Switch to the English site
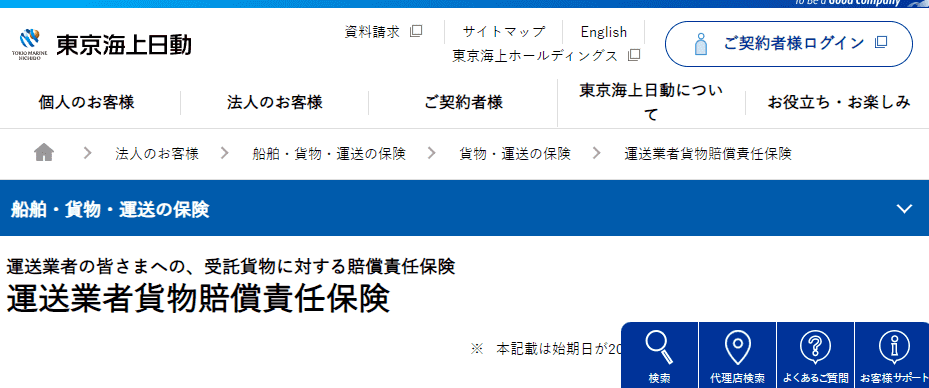Viewport: 929px width, 388px height. pyautogui.click(x=603, y=31)
